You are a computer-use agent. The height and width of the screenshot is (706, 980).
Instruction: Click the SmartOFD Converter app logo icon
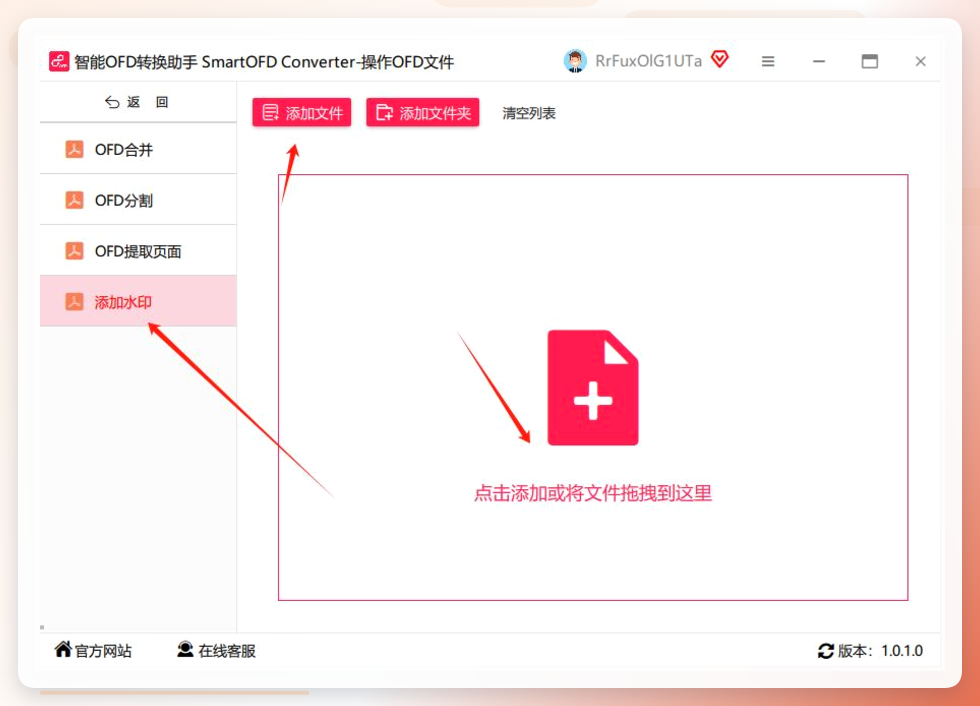coord(59,61)
